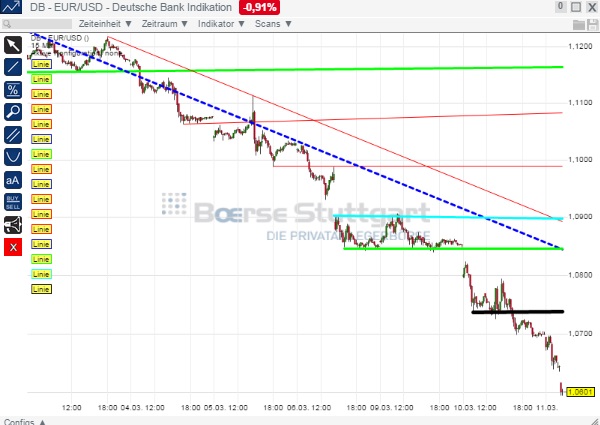Click the 11.03. date label on time axis
The width and height of the screenshot is (600, 425).
pyautogui.click(x=546, y=408)
